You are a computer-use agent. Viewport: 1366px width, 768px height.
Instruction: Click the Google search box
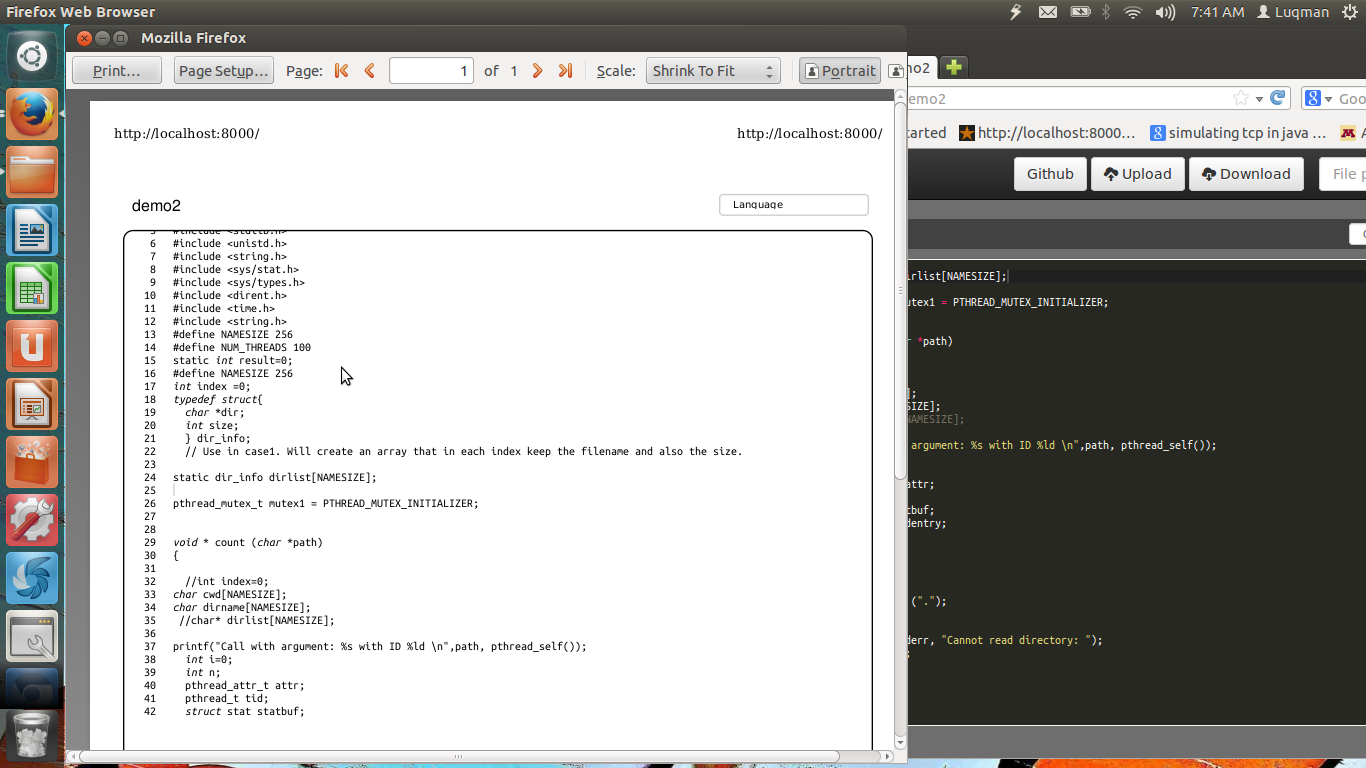pyautogui.click(x=1352, y=98)
